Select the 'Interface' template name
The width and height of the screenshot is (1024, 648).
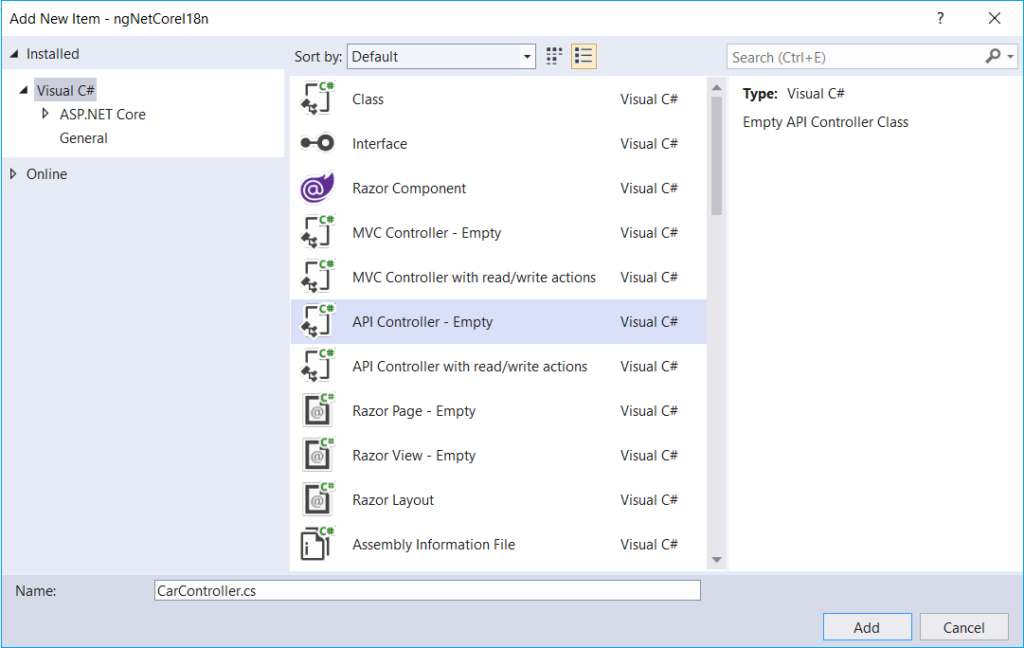379,144
